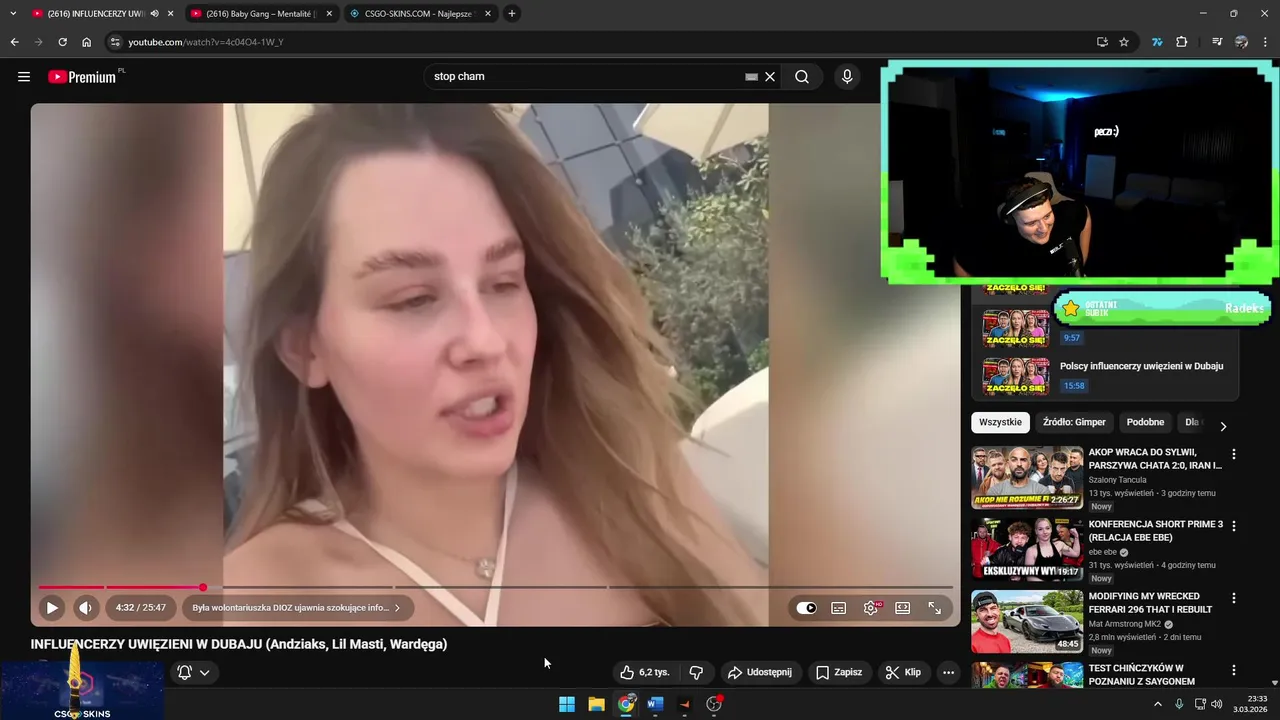Like the video (6,2 tys.)
The width and height of the screenshot is (1280, 720).
click(x=644, y=672)
